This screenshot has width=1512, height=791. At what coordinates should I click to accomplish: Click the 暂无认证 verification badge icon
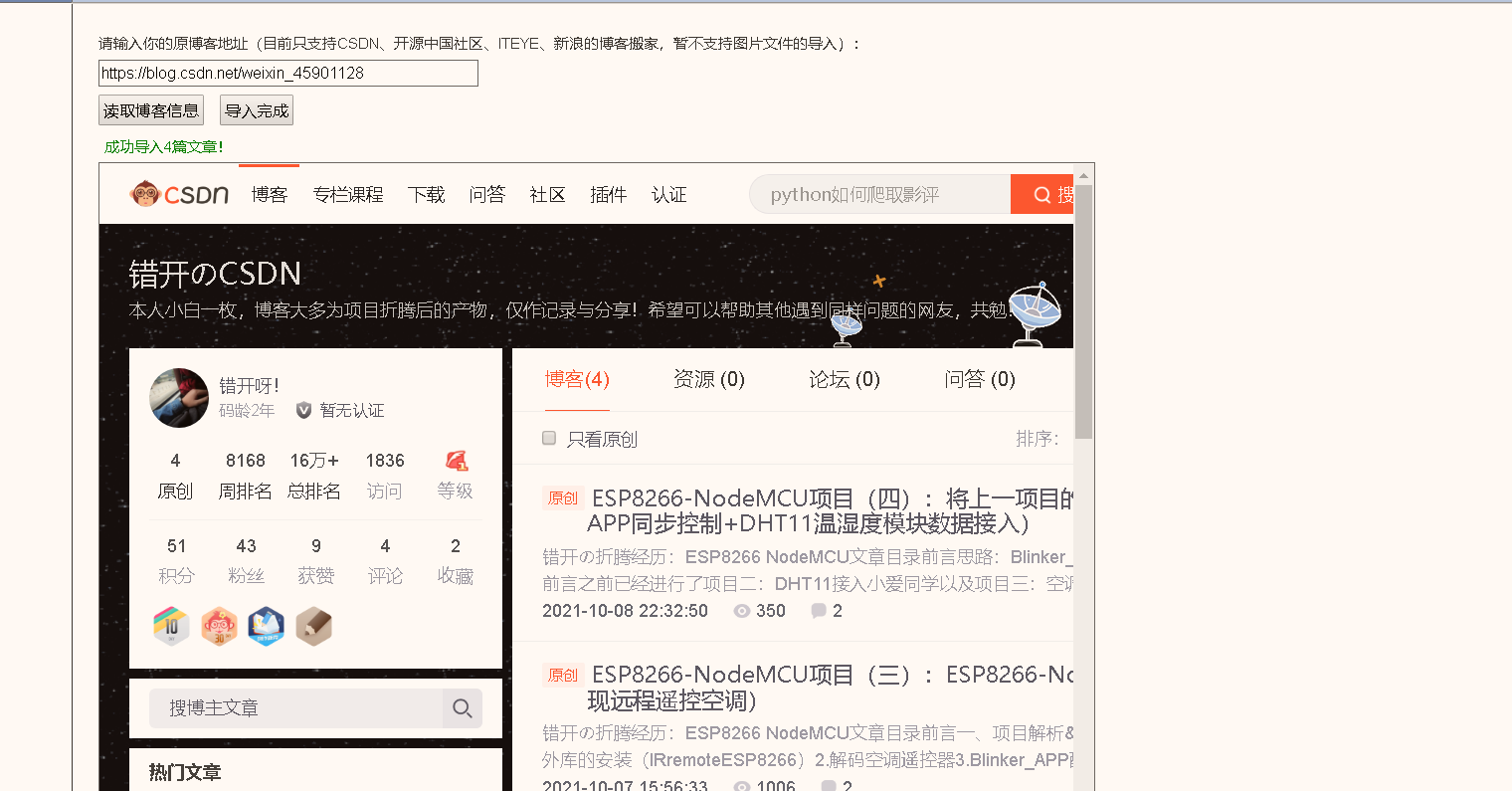click(x=303, y=411)
